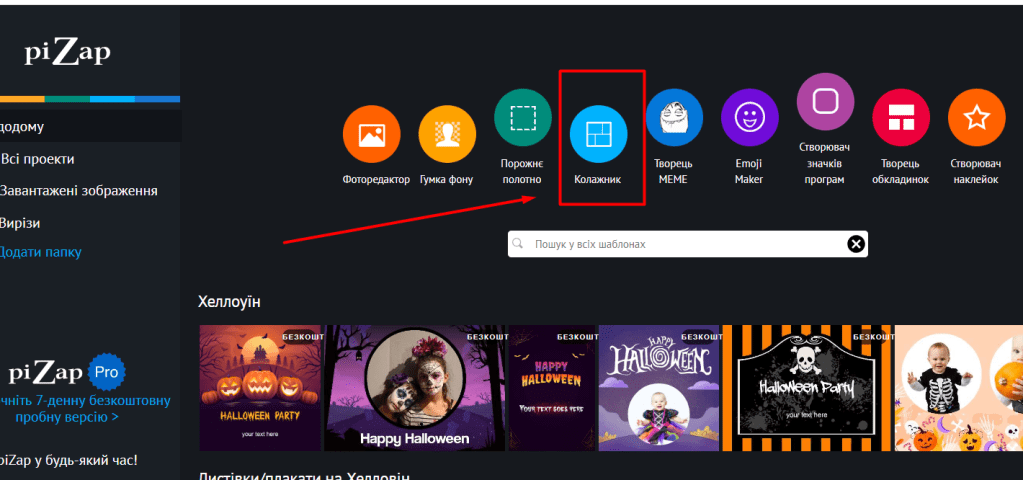Choose the orange striped skull Halloween Party template
The height and width of the screenshot is (480, 1023).
807,387
